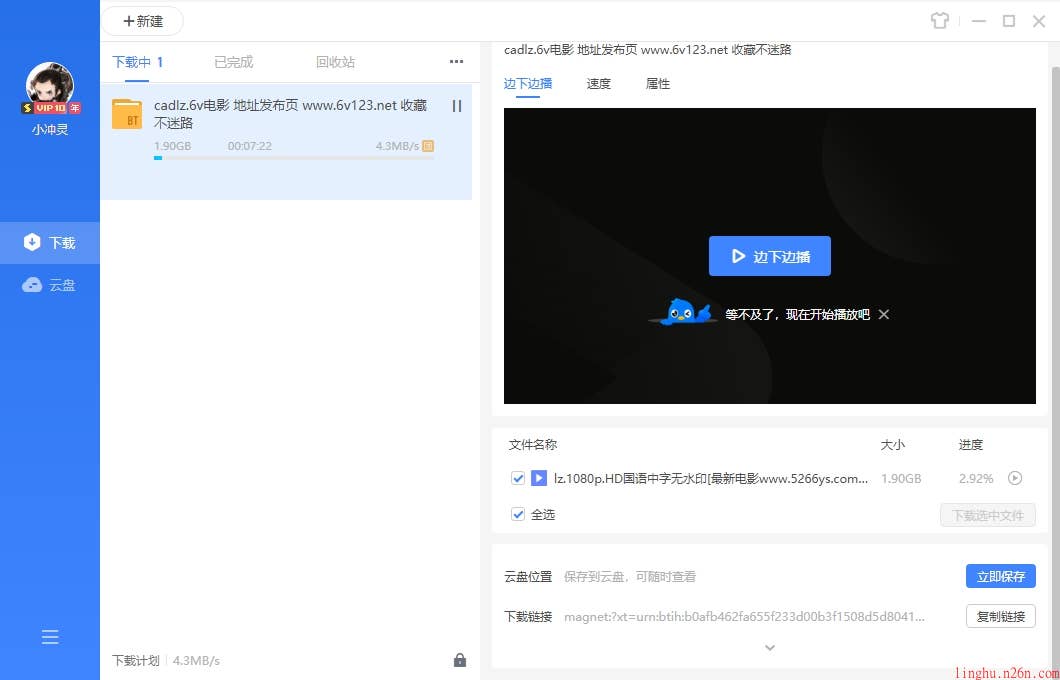The image size is (1060, 680).
Task: Click the download progress bar of the task
Action: [293, 158]
